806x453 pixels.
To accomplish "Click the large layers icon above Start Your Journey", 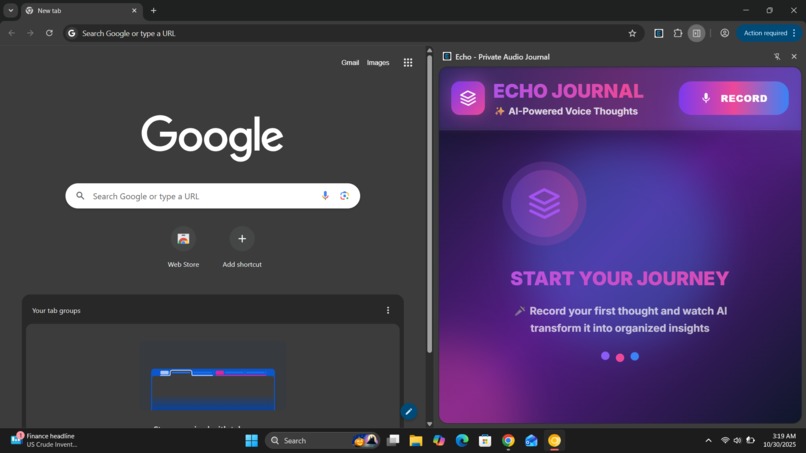I will point(544,204).
